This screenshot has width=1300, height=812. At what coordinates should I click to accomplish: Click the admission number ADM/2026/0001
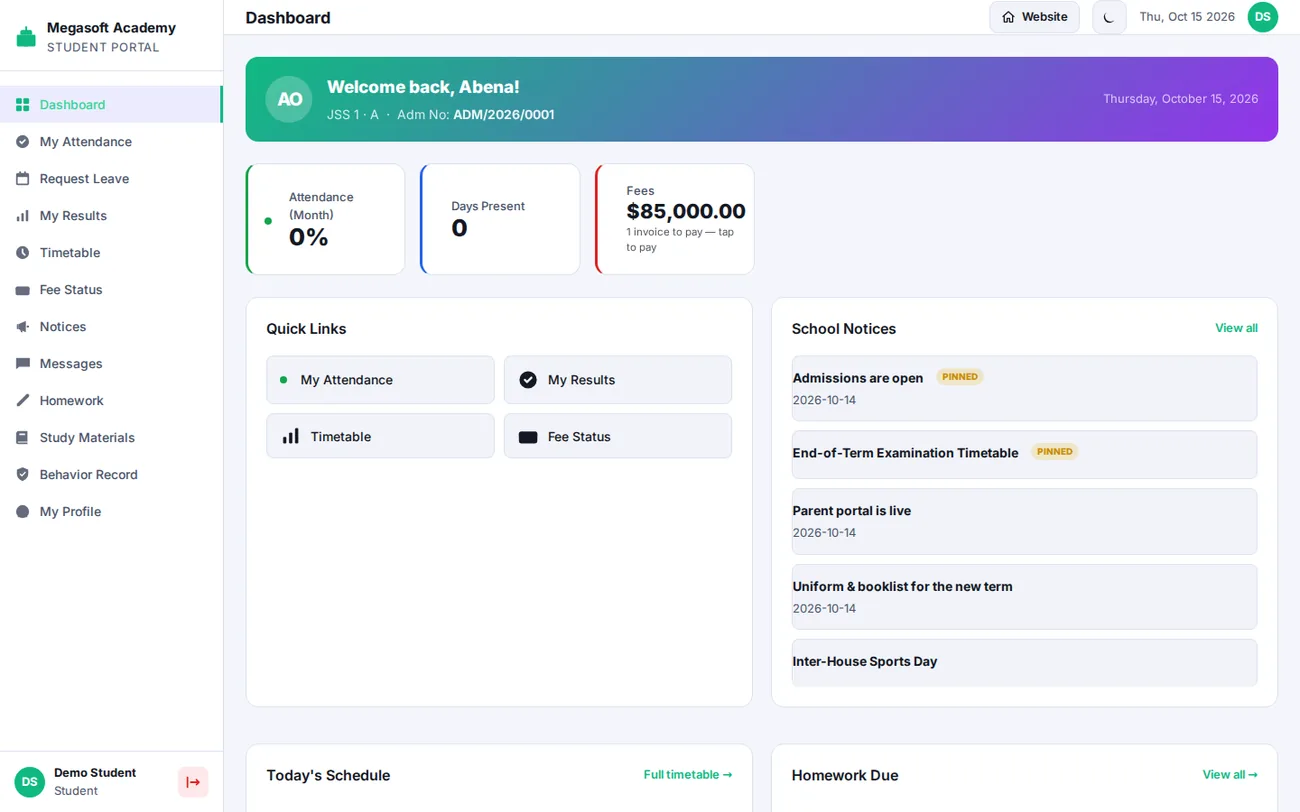point(504,115)
